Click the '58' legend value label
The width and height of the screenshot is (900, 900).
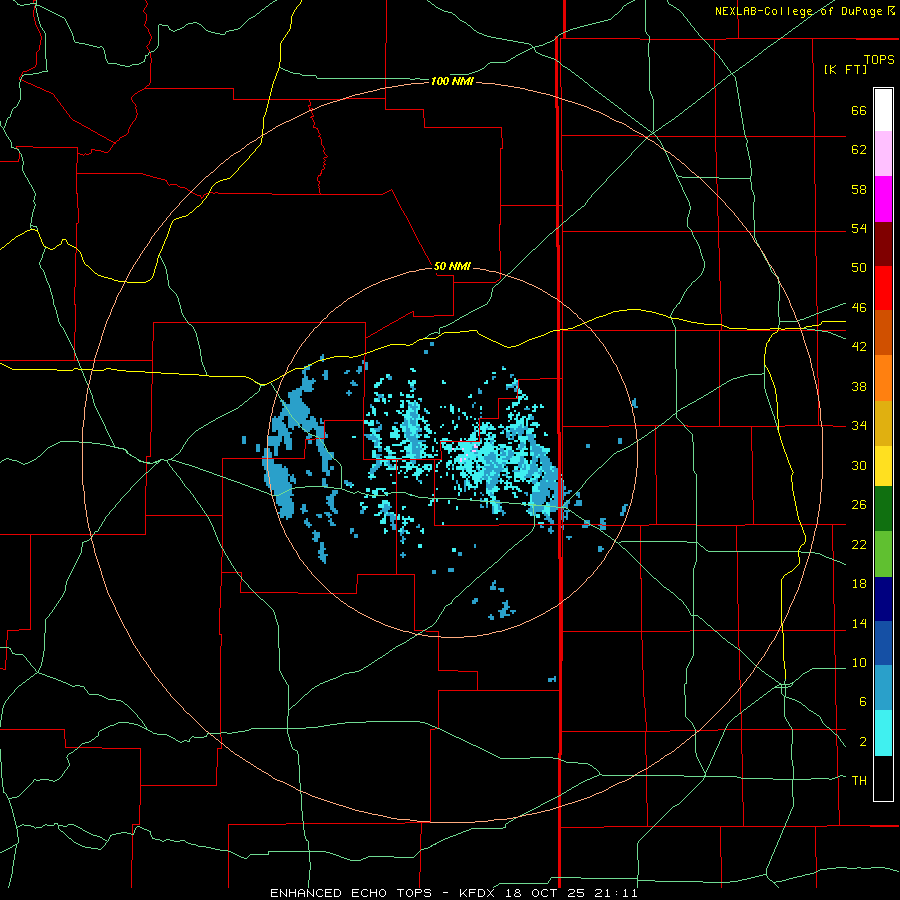coord(859,189)
